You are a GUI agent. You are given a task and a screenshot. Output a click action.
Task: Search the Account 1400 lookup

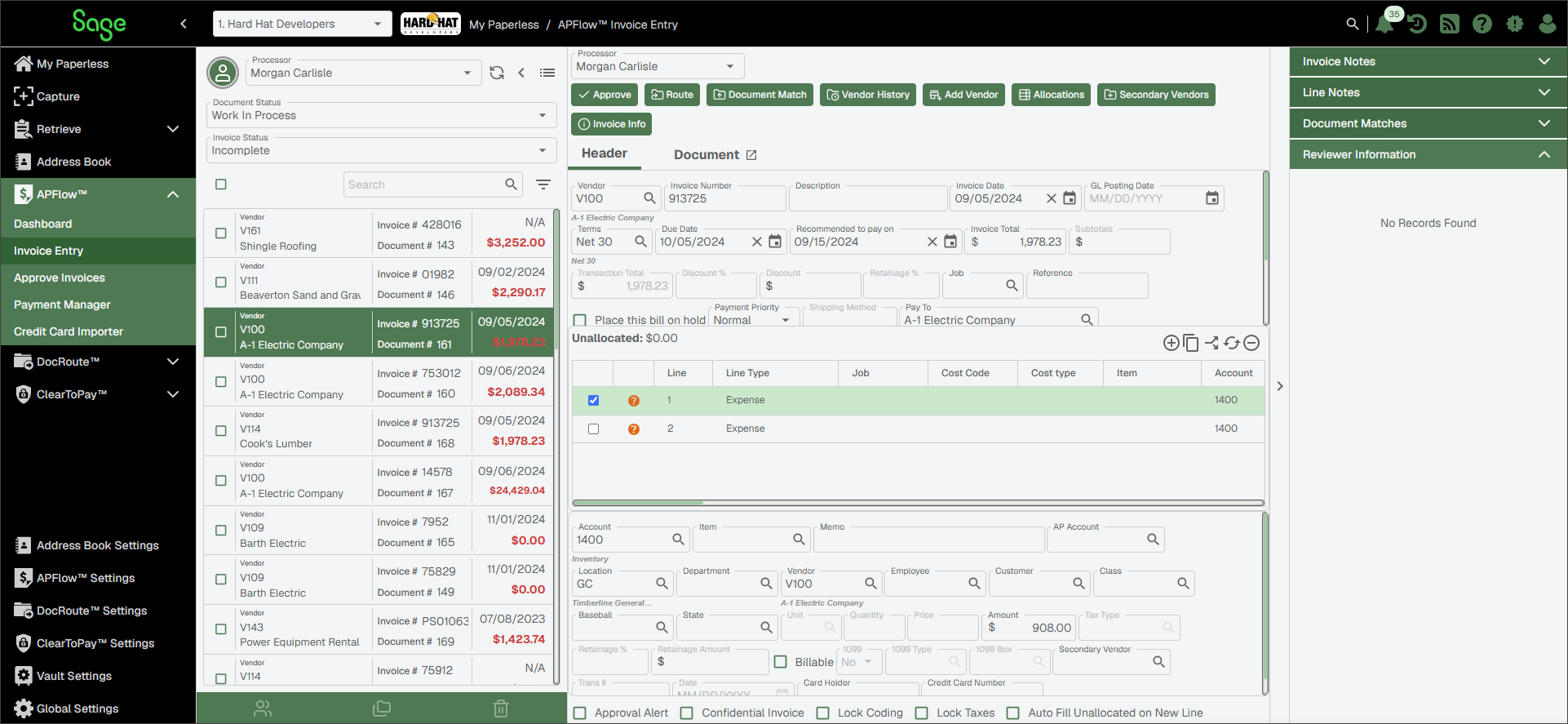[x=678, y=540]
